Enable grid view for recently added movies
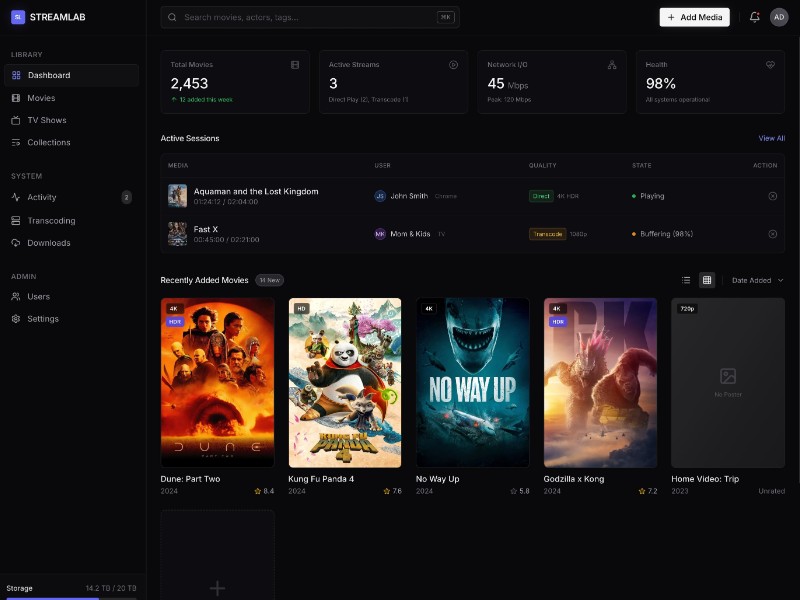The width and height of the screenshot is (800, 600). (707, 280)
